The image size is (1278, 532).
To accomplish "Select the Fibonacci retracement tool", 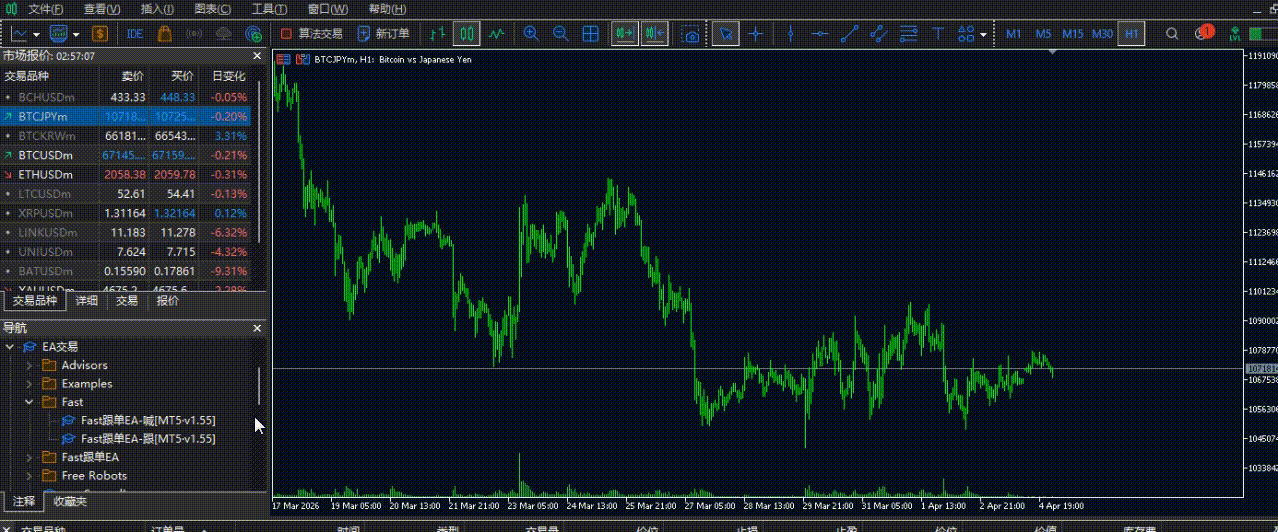I will click(908, 33).
